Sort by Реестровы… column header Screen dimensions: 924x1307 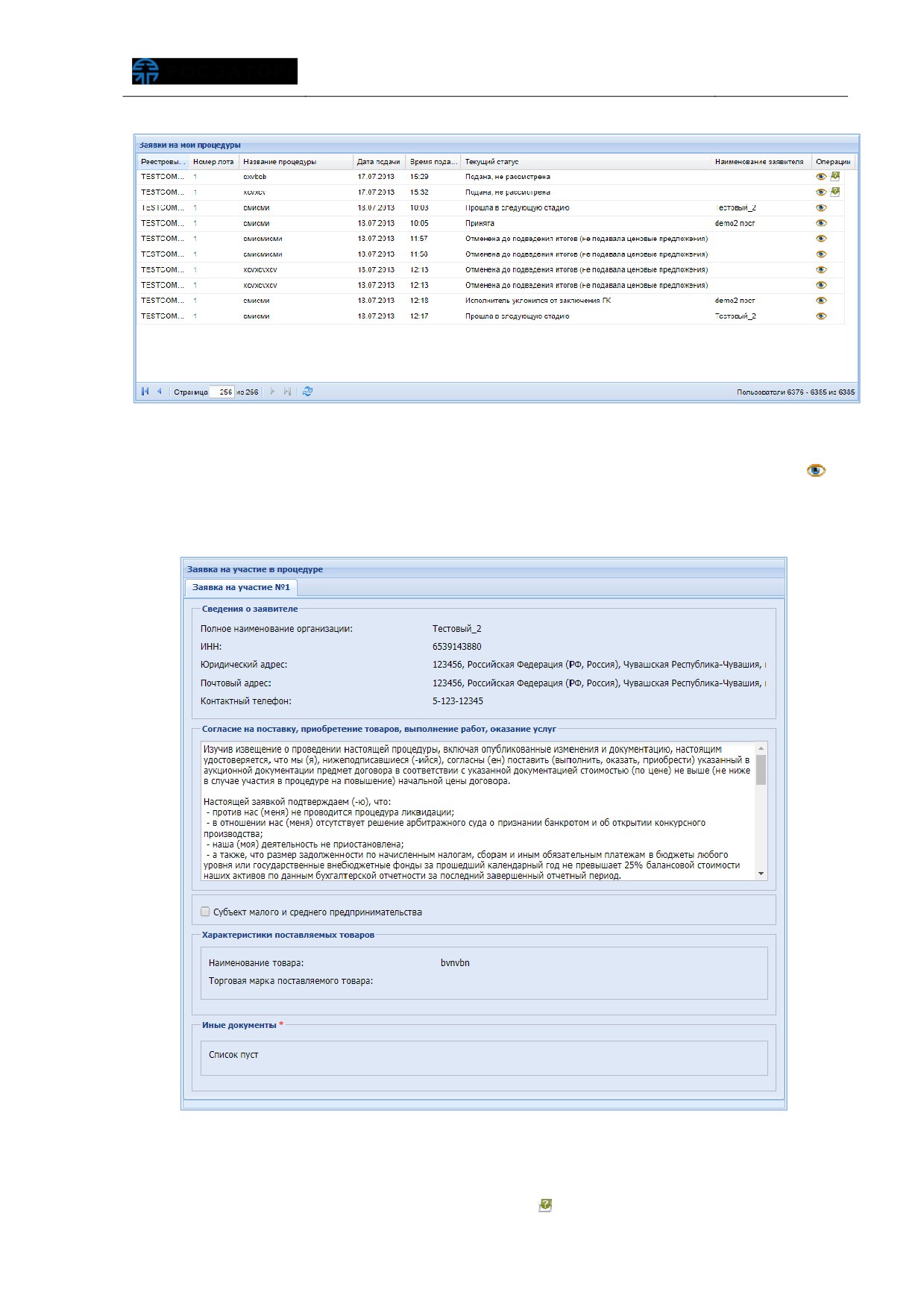click(163, 162)
